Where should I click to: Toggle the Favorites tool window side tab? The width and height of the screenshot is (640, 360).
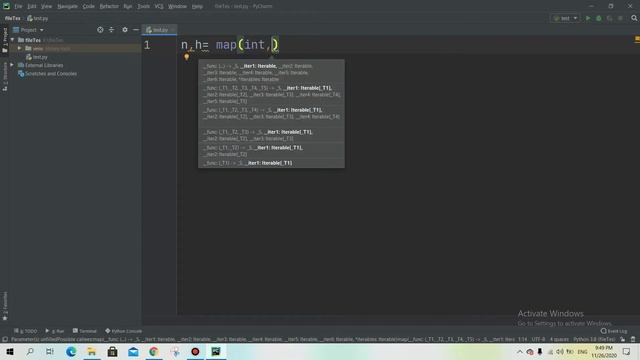point(5,306)
